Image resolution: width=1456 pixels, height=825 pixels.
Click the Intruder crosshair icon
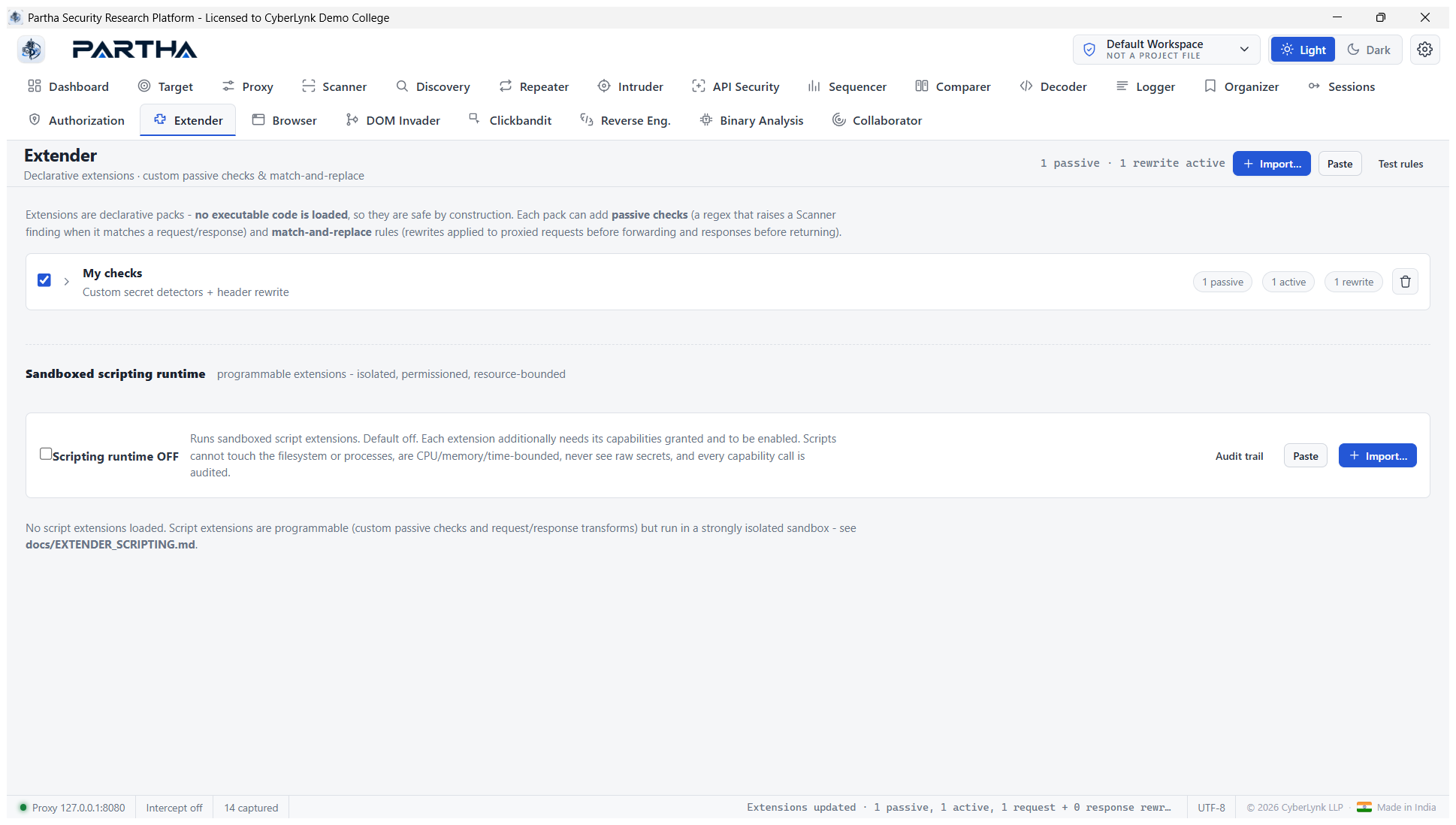[604, 86]
